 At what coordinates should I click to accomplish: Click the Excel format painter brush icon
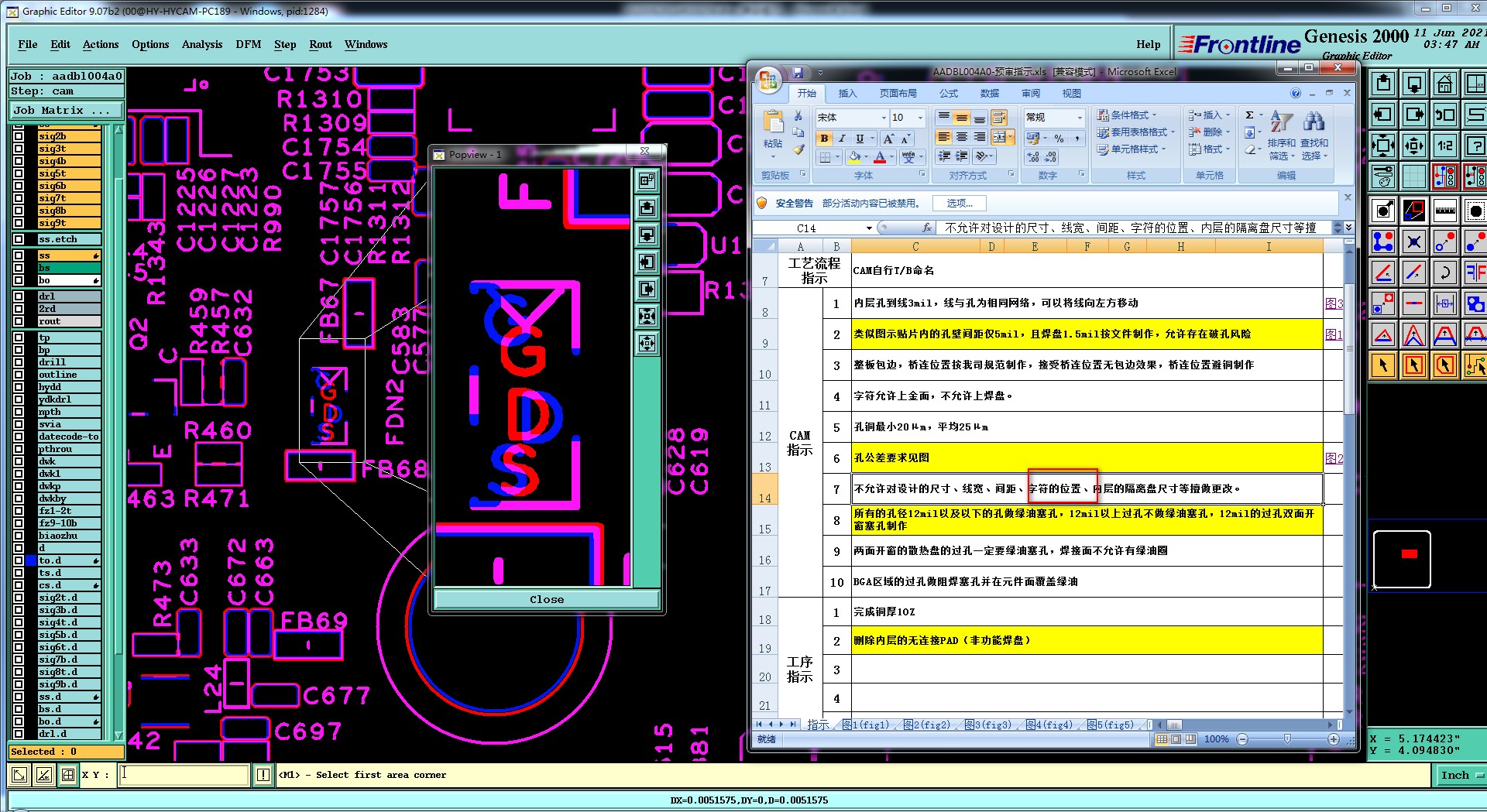point(798,150)
